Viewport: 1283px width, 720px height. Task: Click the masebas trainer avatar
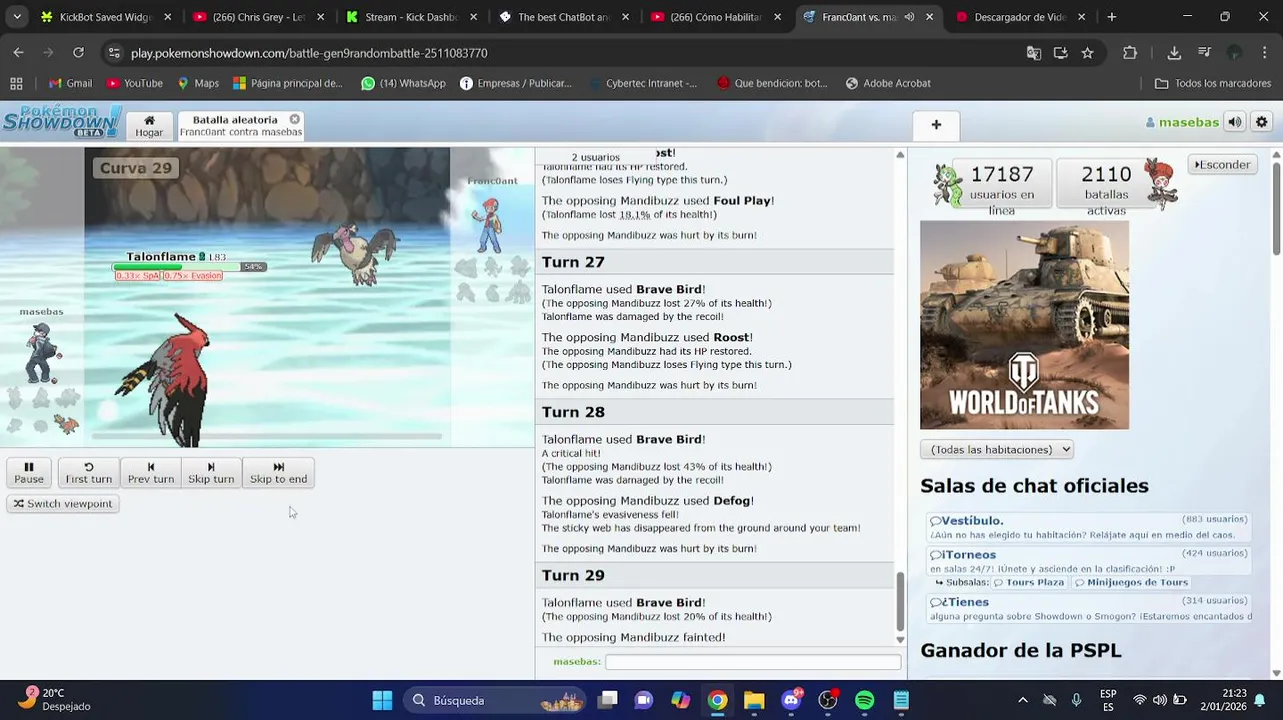(42, 352)
